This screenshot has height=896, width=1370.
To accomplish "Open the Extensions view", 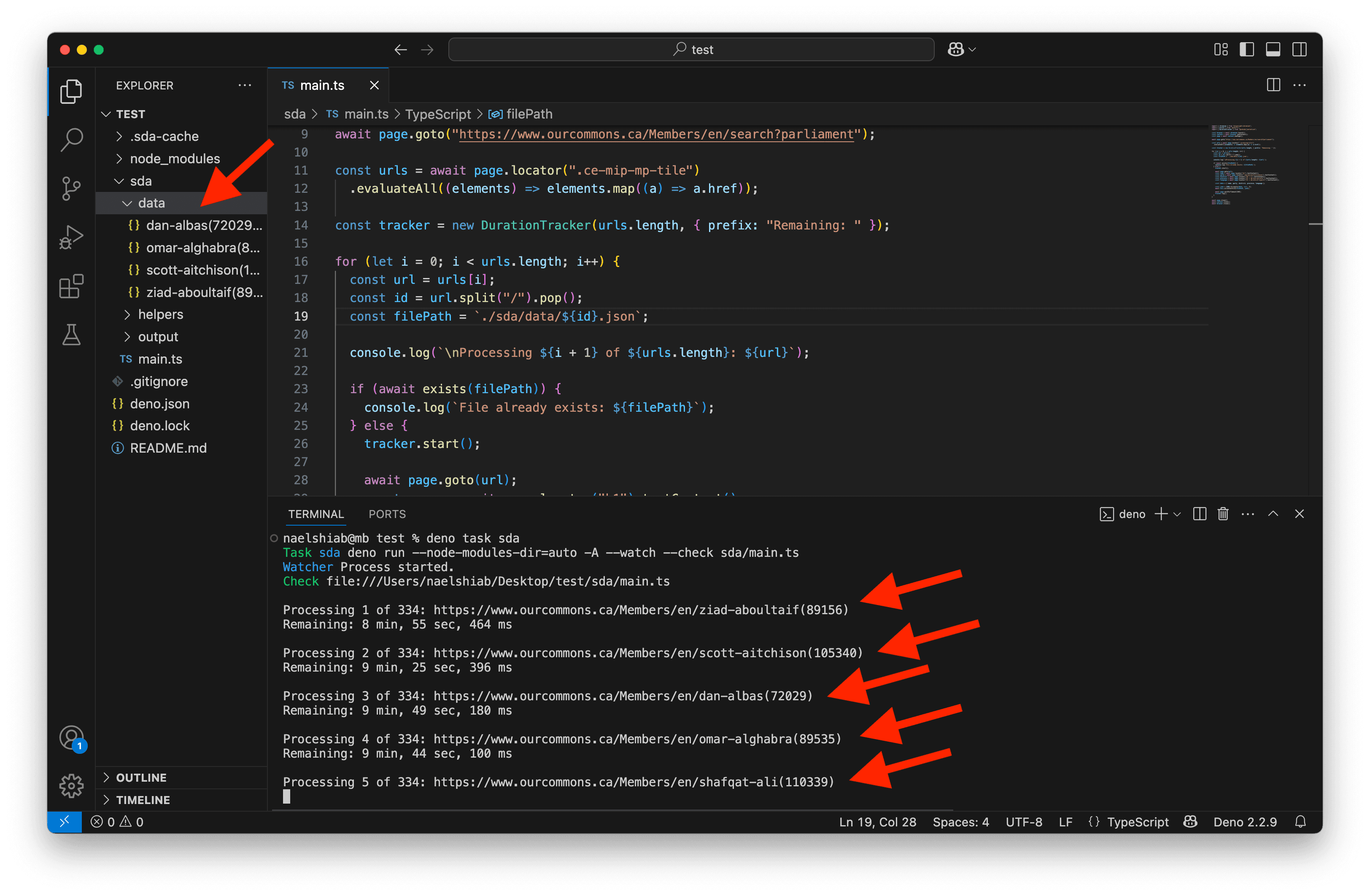I will coord(71,286).
